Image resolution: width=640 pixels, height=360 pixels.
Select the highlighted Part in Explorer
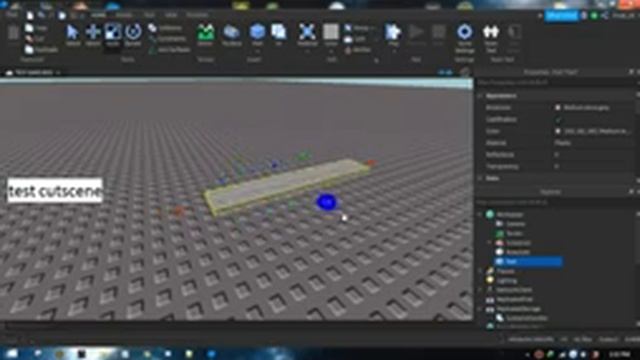(528, 262)
